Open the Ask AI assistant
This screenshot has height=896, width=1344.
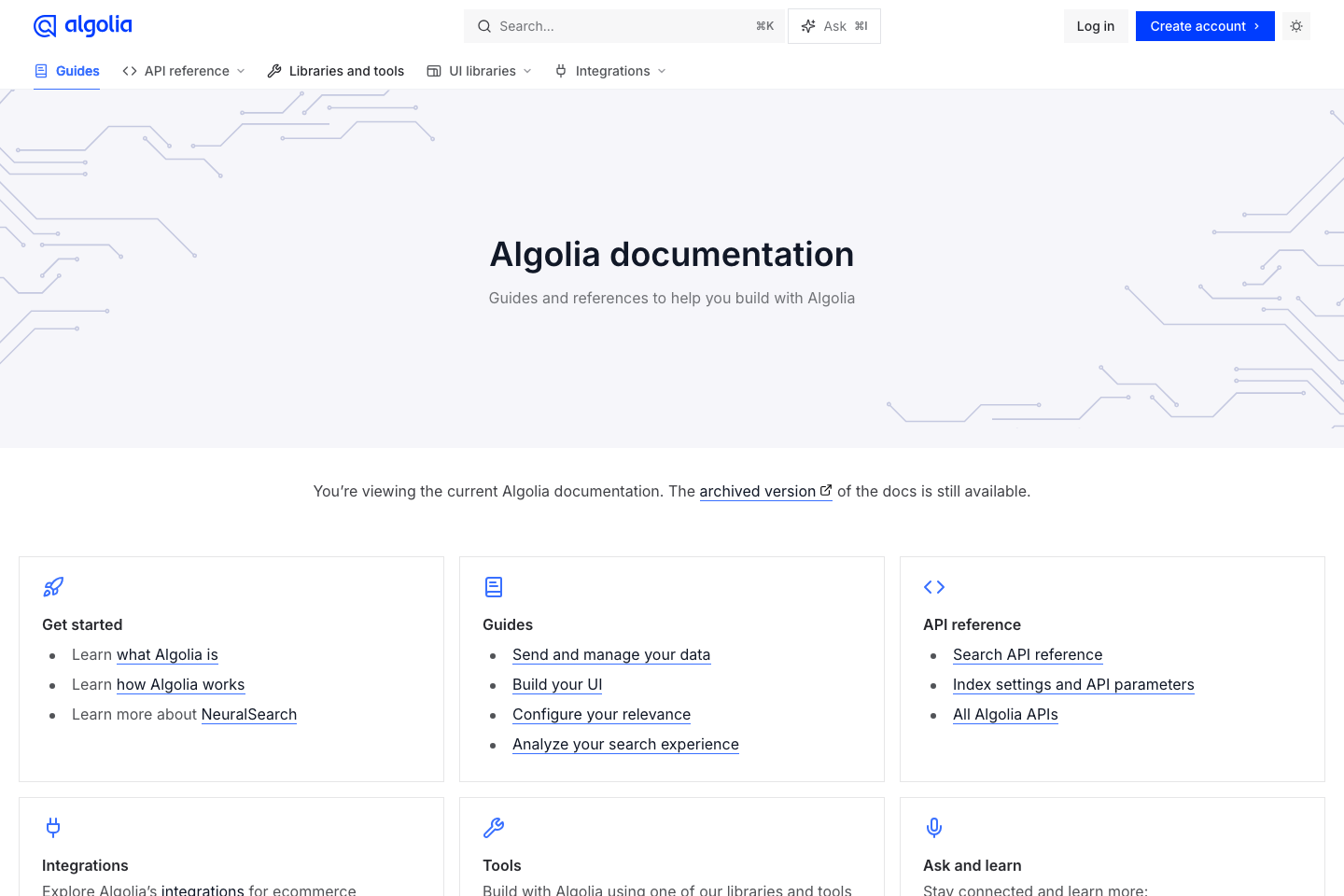833,25
